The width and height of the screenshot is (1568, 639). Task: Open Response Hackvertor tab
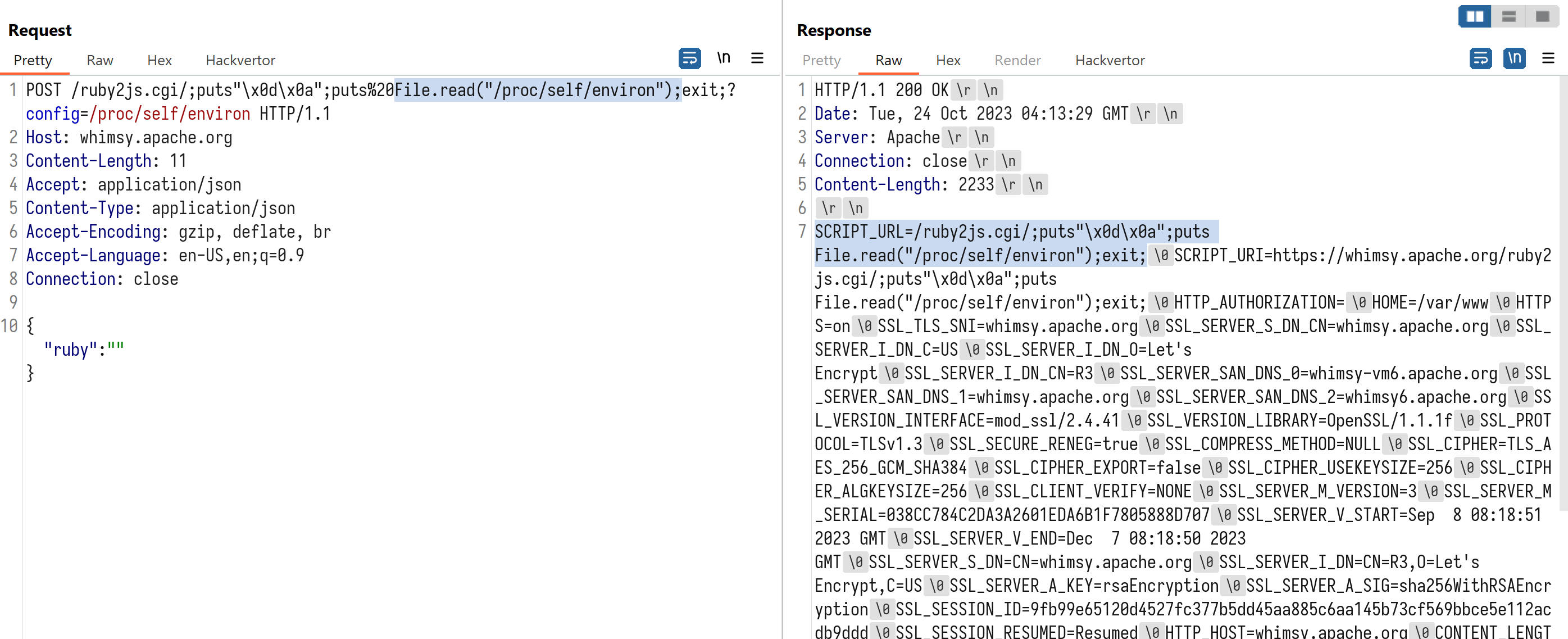(1109, 60)
